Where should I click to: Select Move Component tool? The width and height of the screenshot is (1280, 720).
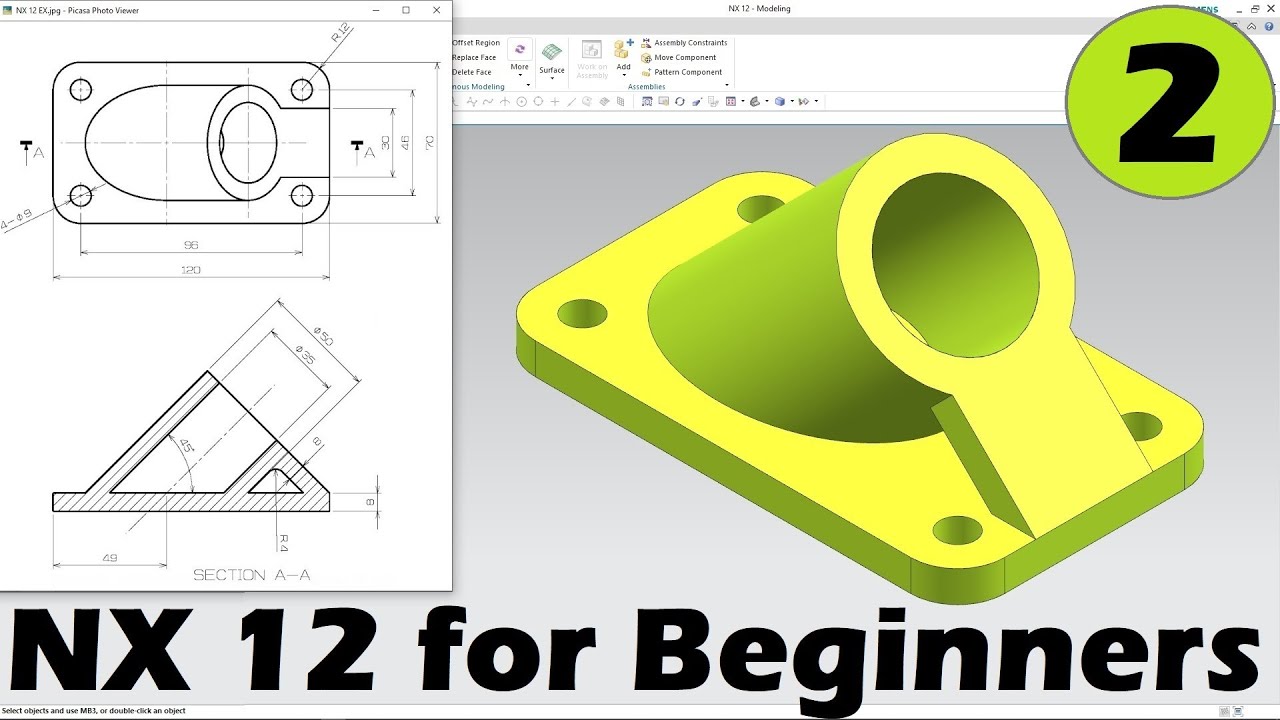(x=678, y=58)
